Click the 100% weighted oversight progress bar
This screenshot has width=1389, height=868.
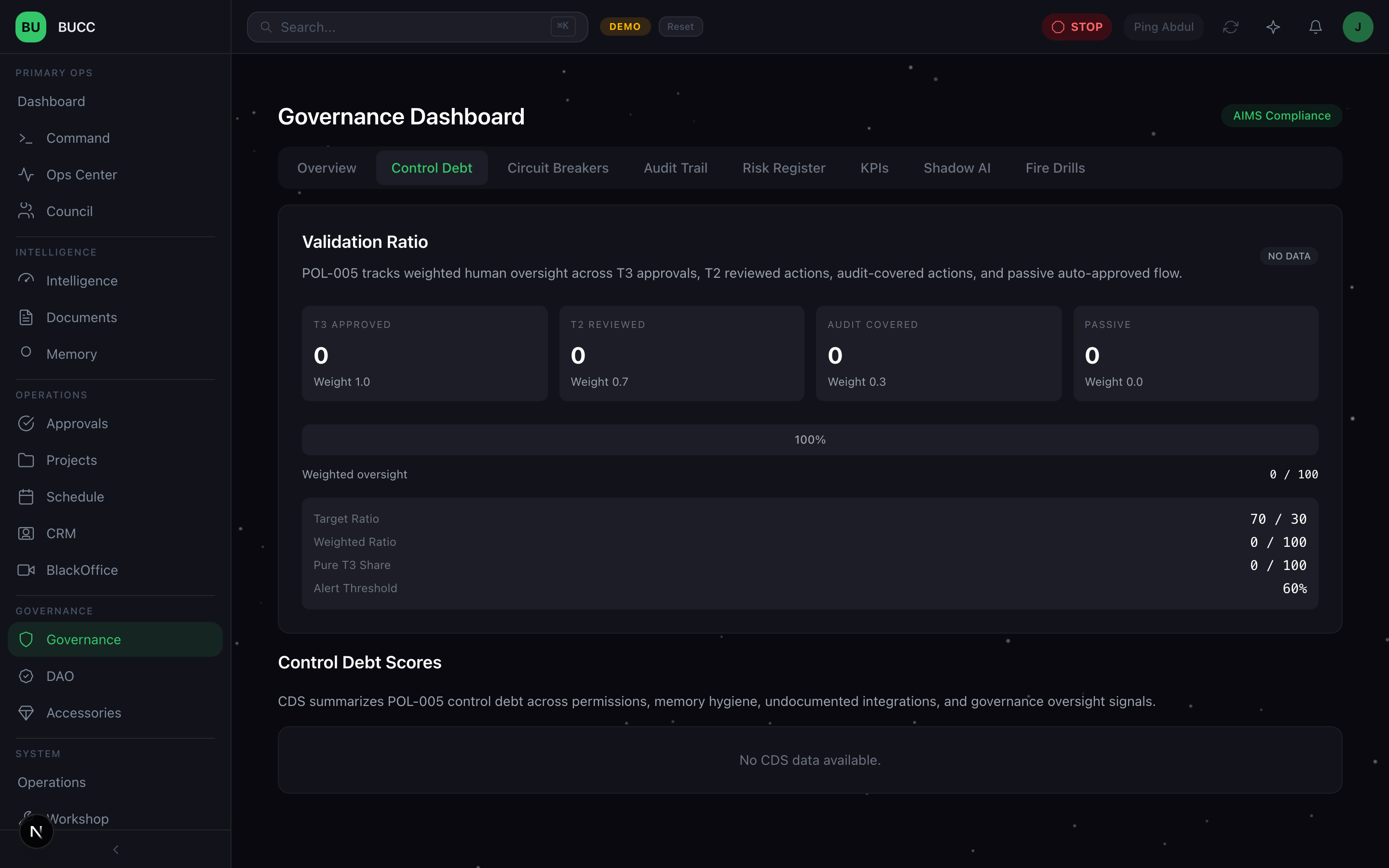click(x=810, y=440)
